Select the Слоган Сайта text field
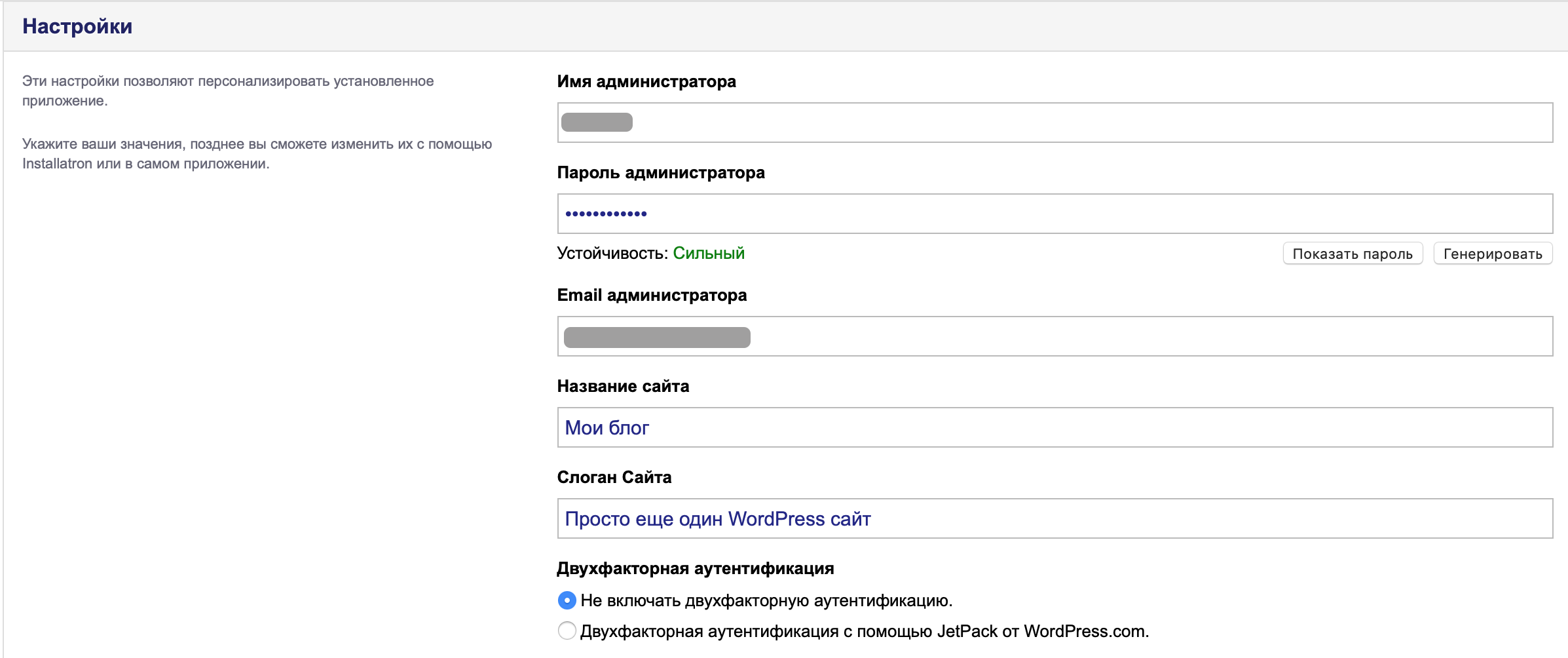1568x658 pixels. pos(1055,518)
